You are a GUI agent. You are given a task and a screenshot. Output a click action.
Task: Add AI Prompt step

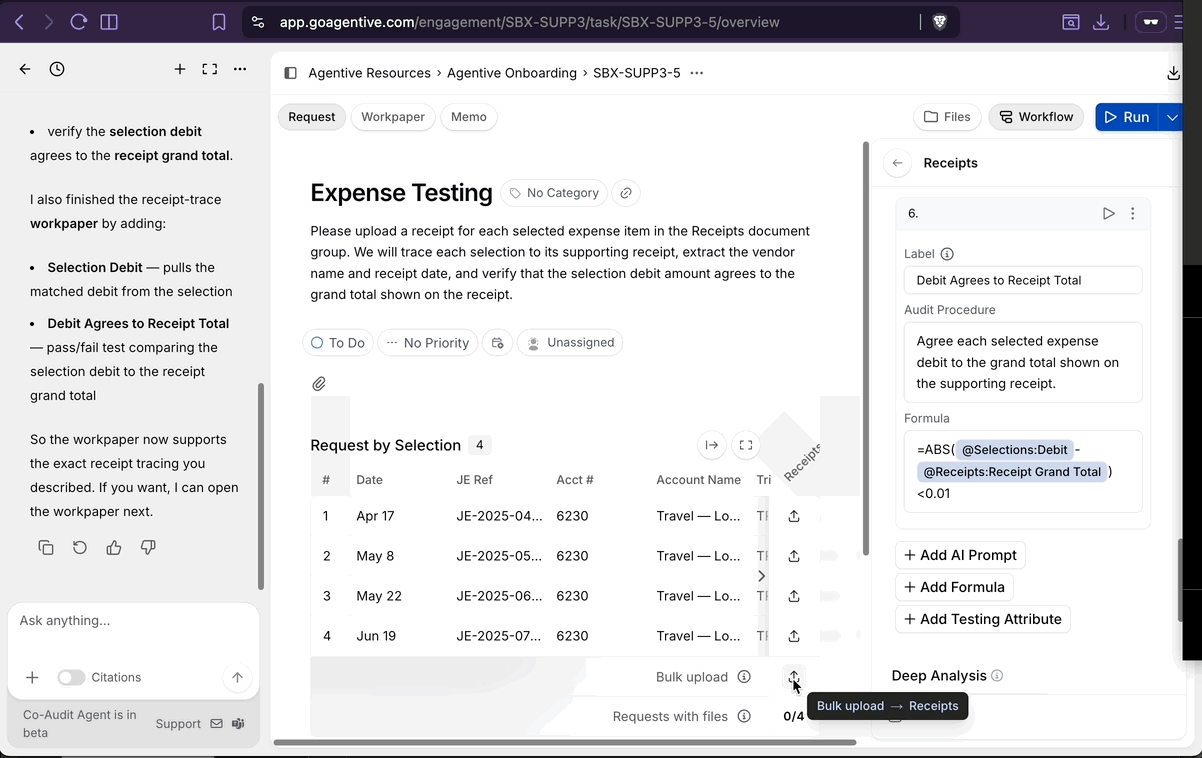click(960, 555)
